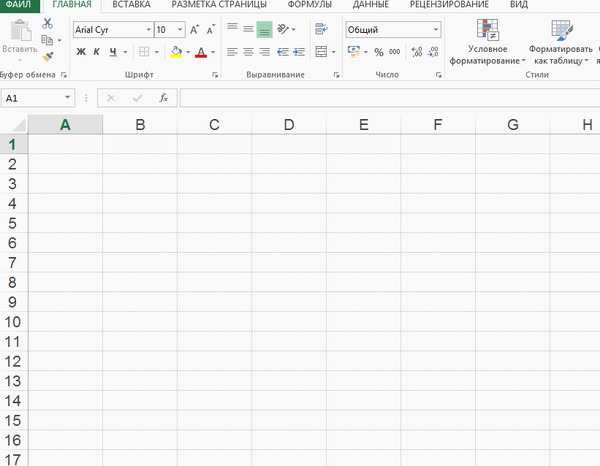This screenshot has width=600, height=466.
Task: Decrease decimal places icon
Action: [433, 52]
